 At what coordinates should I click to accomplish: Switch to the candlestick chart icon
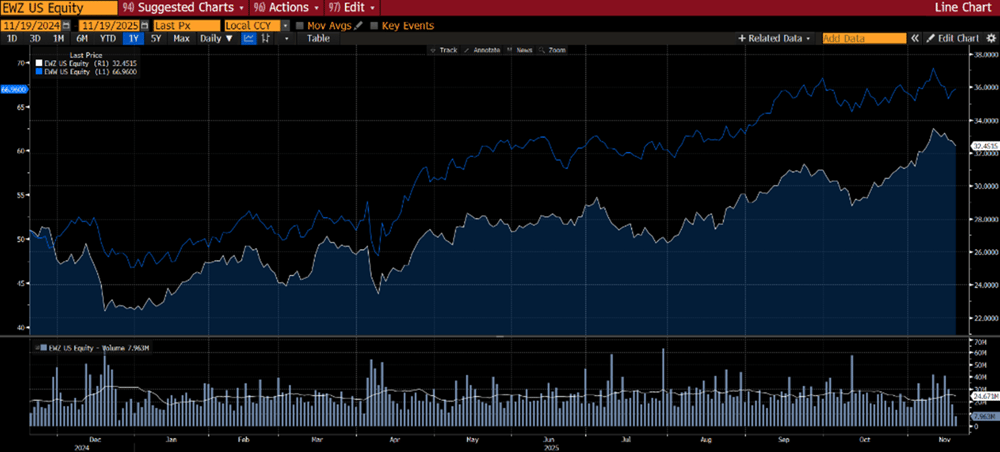click(x=266, y=38)
